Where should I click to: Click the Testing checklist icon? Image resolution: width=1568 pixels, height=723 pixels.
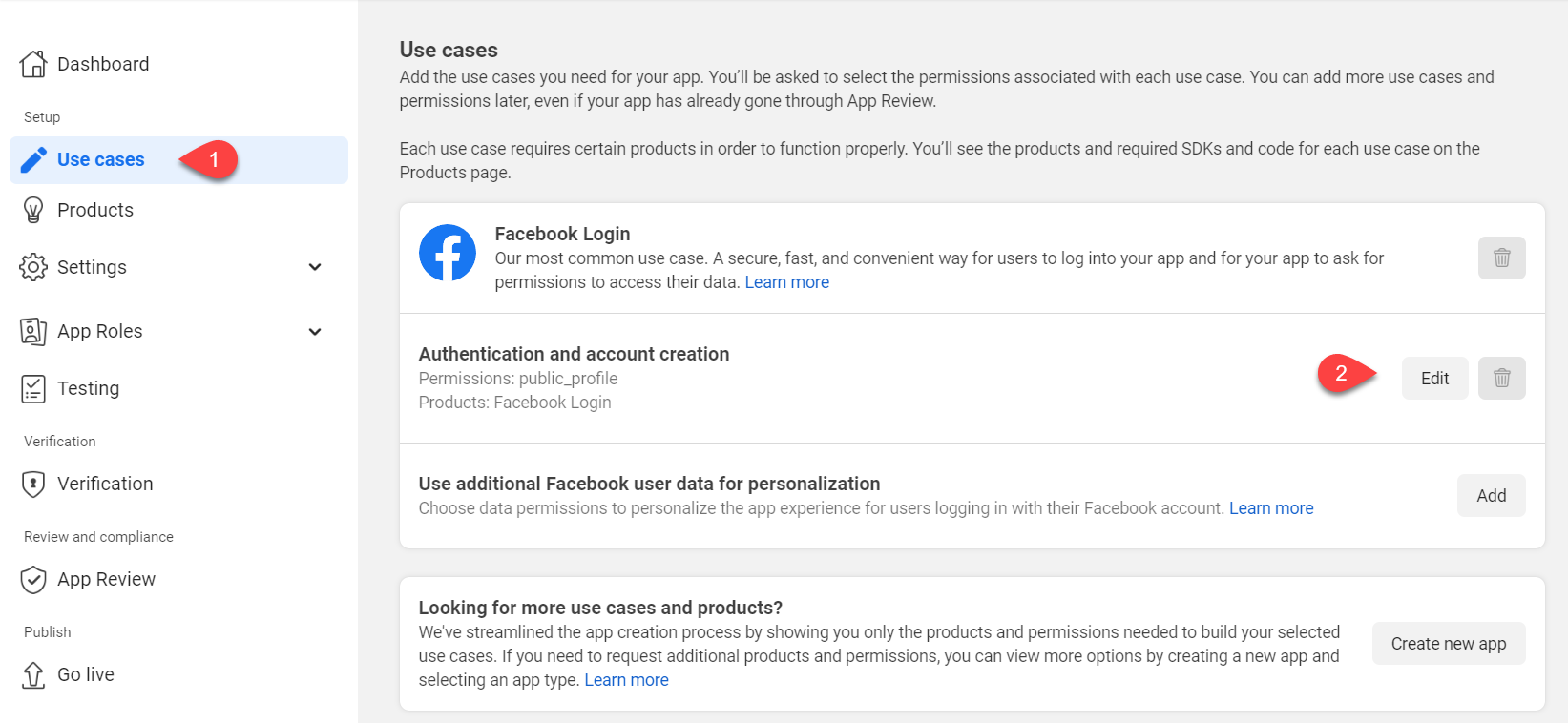(x=33, y=388)
